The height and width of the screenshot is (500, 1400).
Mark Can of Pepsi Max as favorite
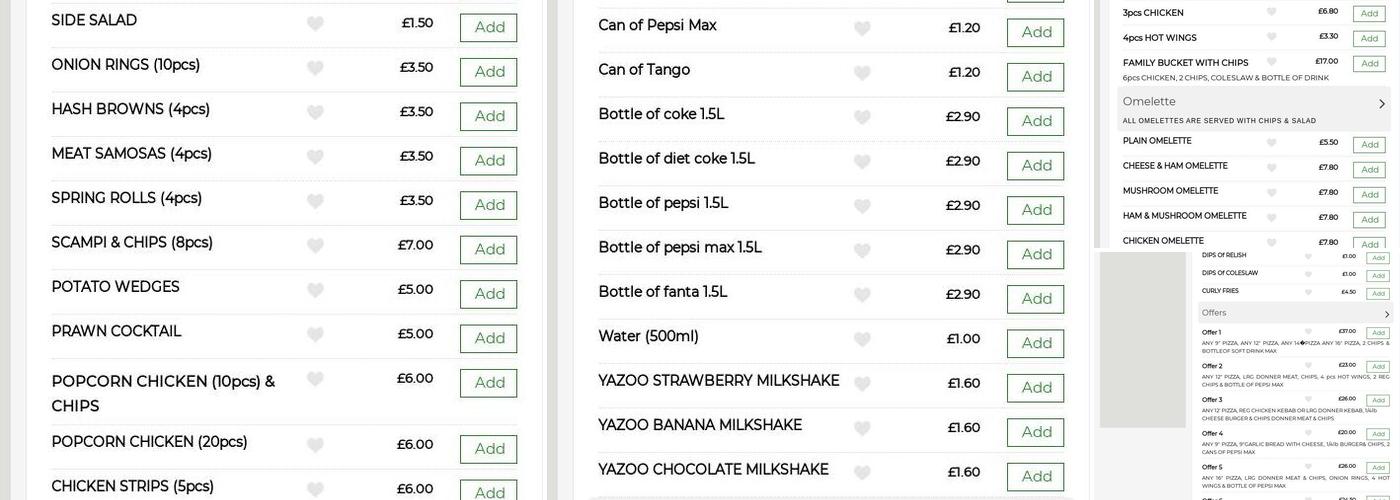coord(862,29)
